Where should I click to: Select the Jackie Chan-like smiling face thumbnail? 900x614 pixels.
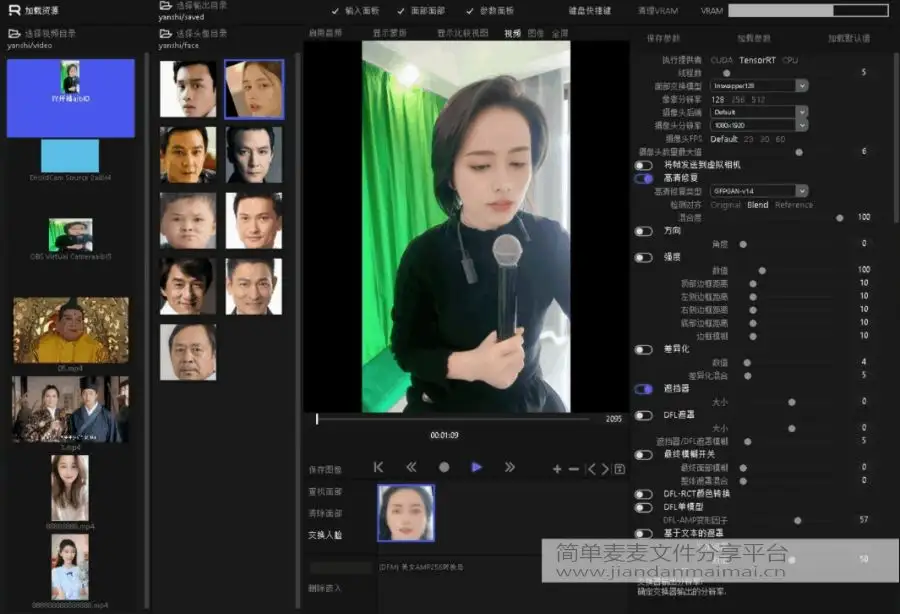click(188, 286)
